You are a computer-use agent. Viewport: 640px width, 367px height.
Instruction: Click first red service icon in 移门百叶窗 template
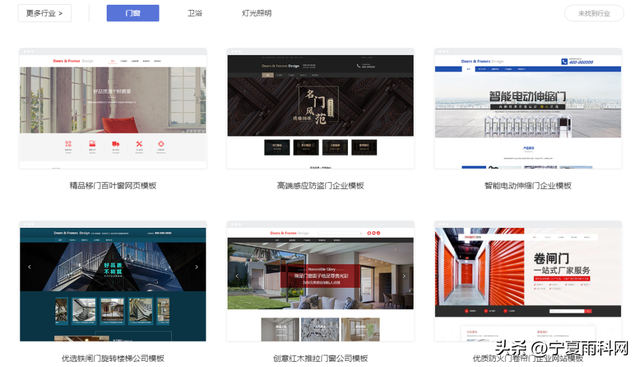coord(68,144)
